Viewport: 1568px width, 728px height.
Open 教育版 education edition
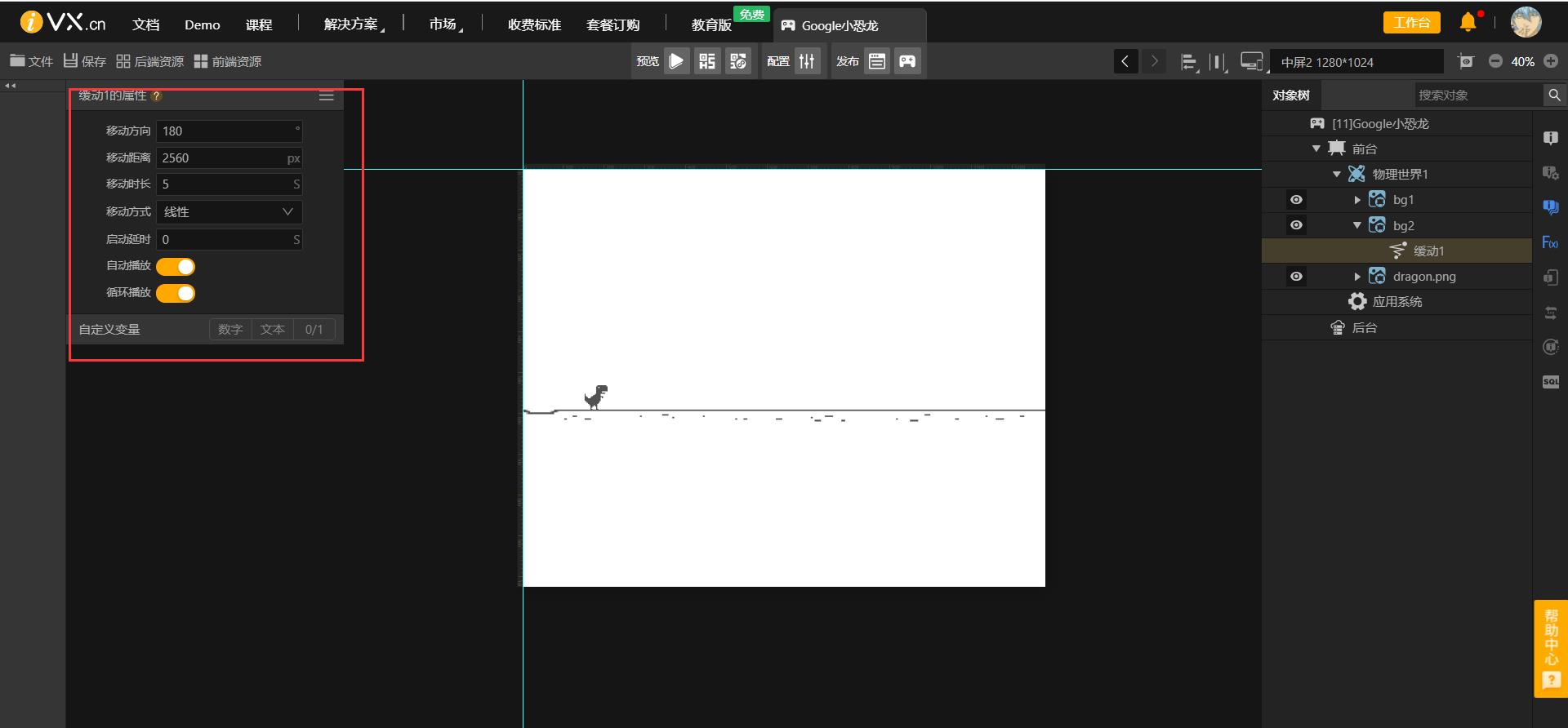(711, 24)
